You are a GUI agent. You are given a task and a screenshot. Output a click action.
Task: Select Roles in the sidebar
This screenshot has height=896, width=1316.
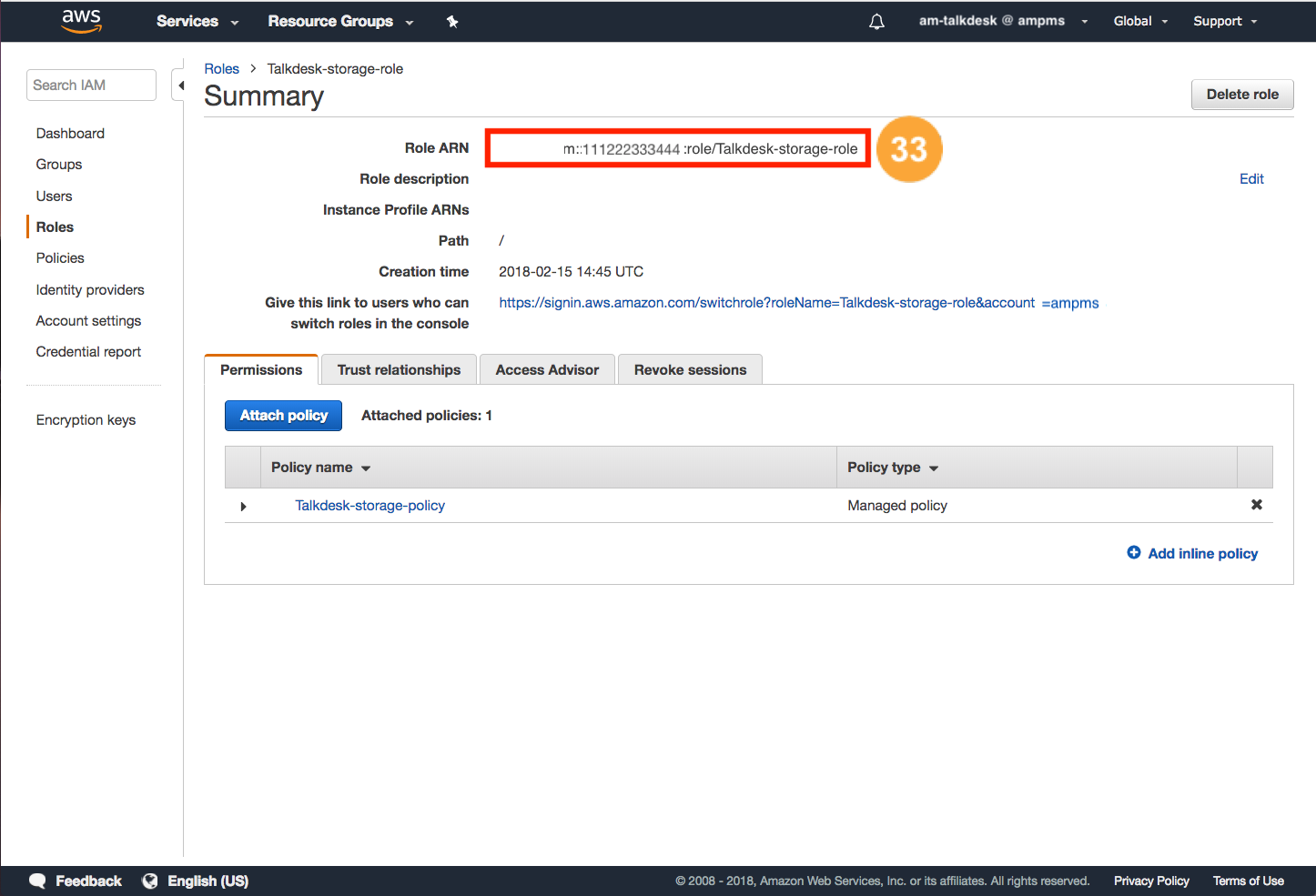55,227
